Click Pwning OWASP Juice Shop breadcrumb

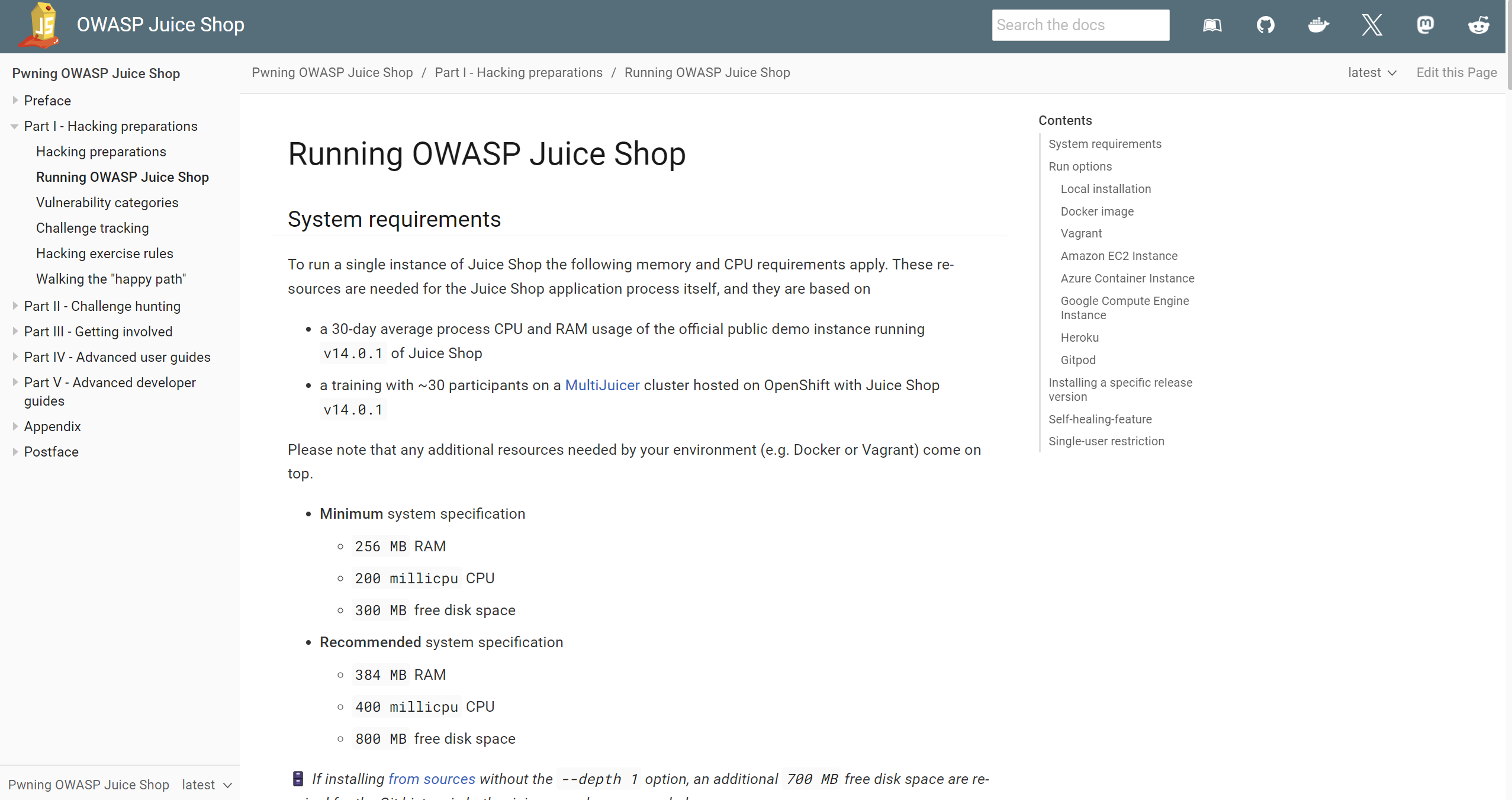[332, 72]
